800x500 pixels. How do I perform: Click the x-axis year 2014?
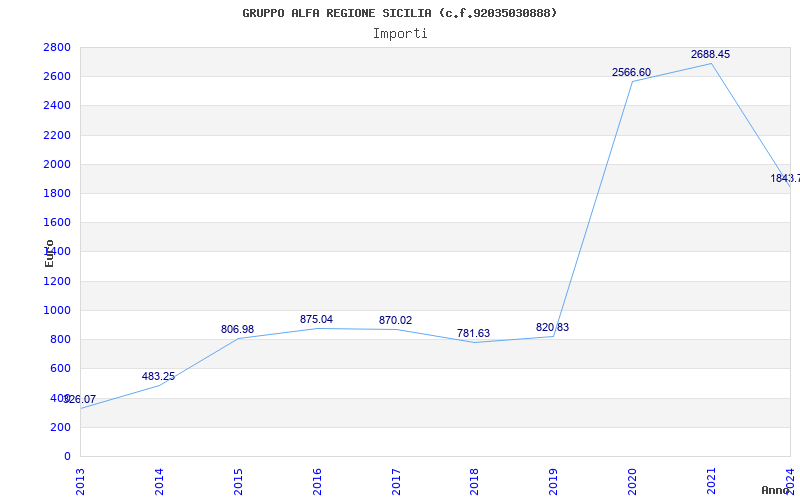click(159, 482)
